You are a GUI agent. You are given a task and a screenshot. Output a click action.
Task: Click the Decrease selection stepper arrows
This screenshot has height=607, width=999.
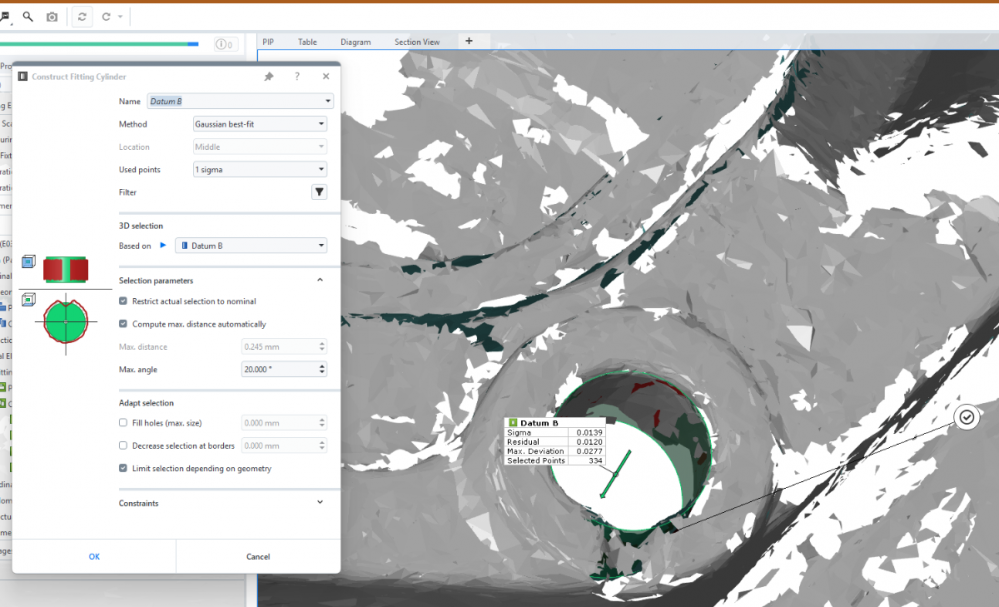(x=322, y=446)
